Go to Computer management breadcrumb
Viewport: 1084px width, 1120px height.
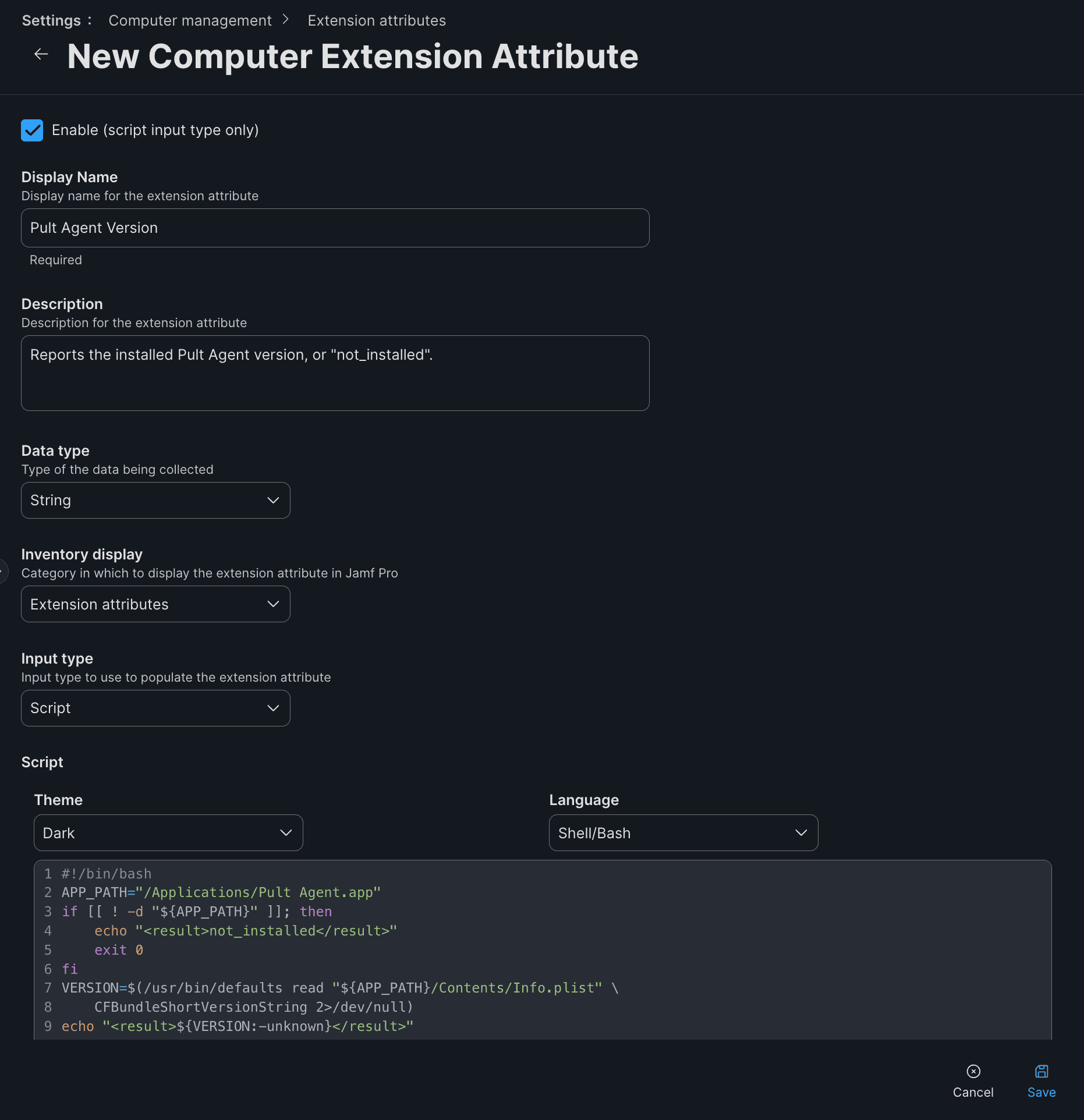(190, 20)
